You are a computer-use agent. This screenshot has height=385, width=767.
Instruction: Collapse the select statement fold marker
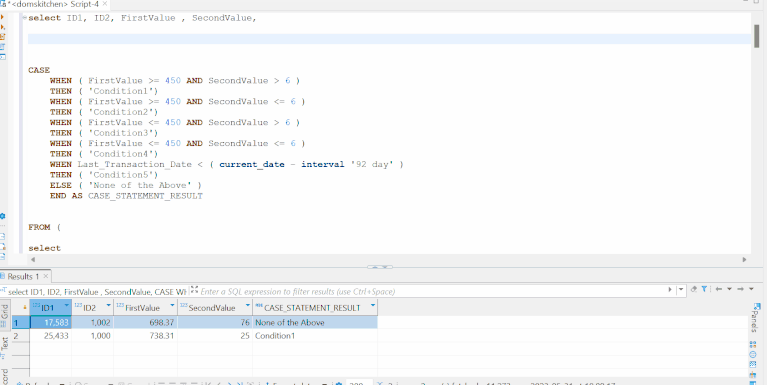coord(24,18)
